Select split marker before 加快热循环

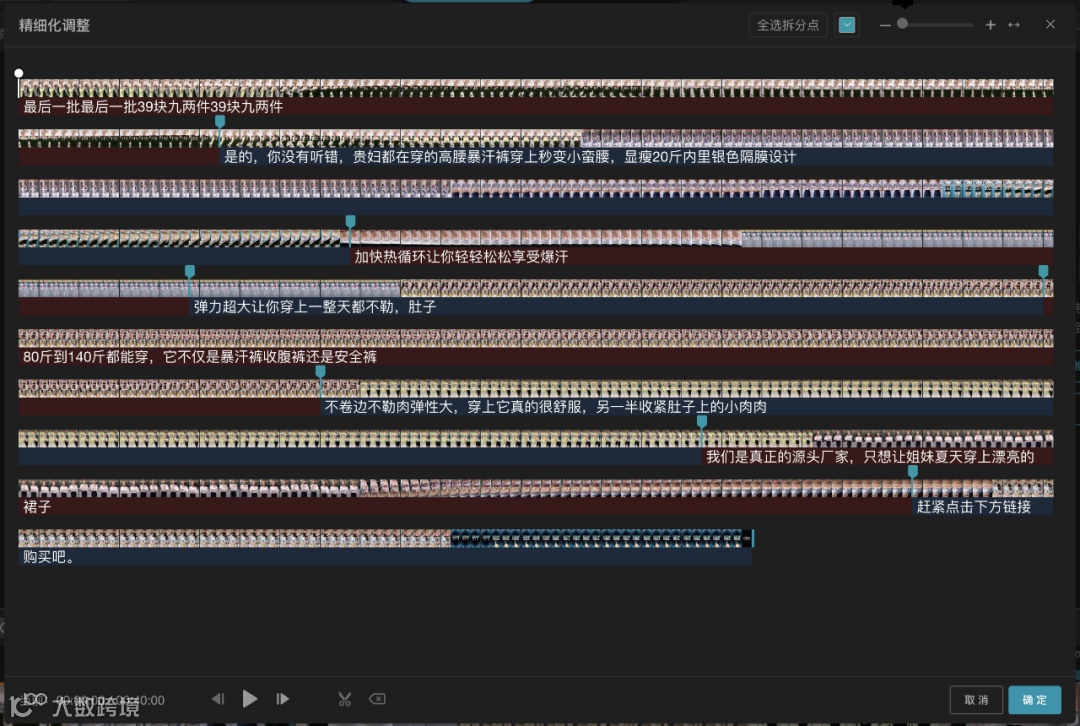tap(351, 221)
